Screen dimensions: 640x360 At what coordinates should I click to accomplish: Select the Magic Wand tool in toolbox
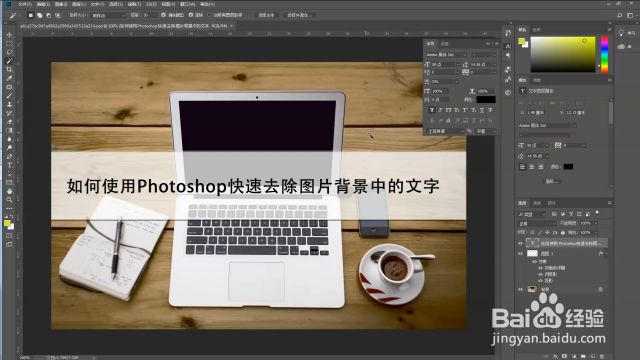tap(9, 61)
